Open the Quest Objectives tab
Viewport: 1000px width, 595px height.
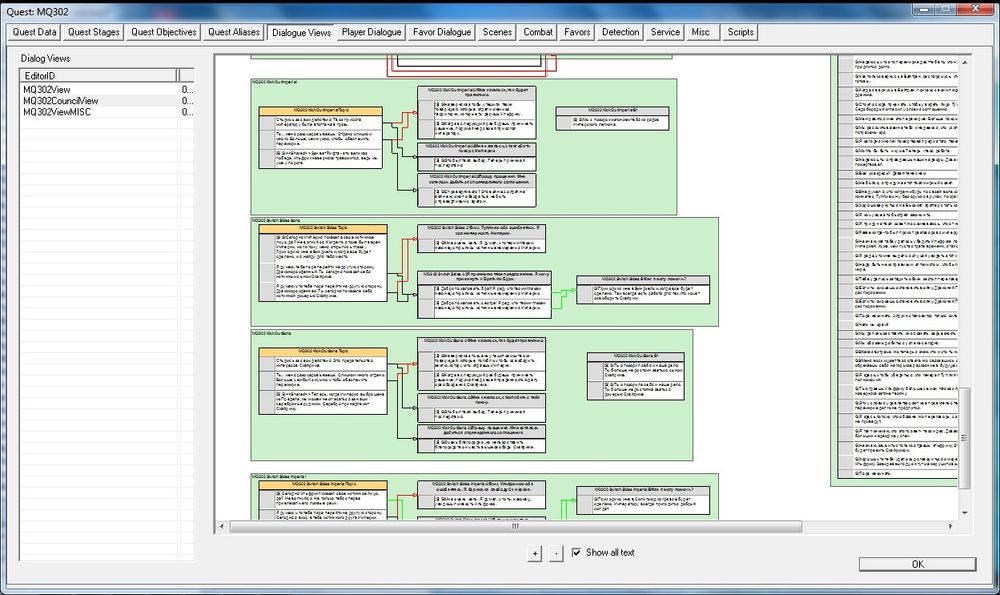coord(163,32)
